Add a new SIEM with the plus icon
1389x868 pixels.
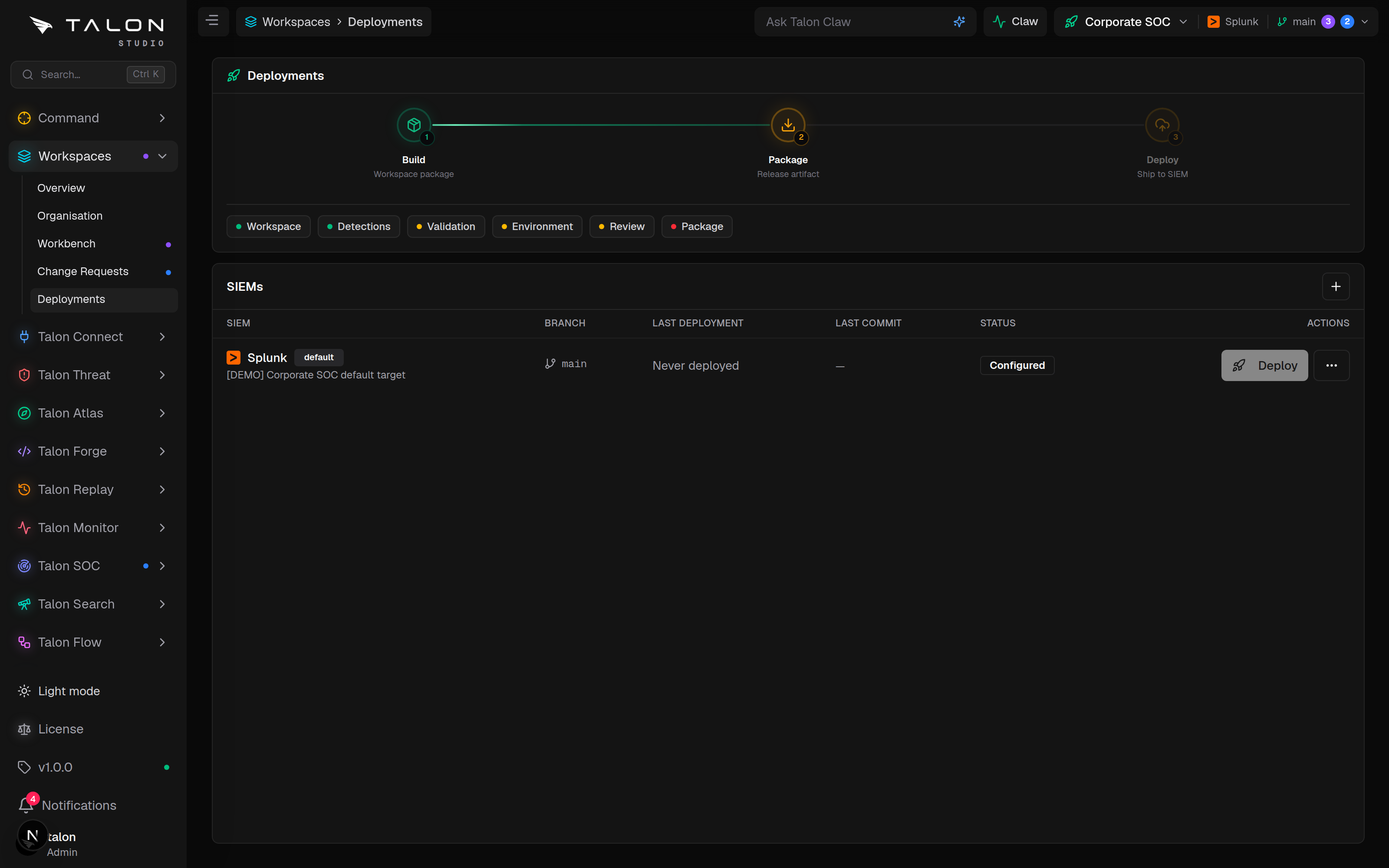pyautogui.click(x=1336, y=286)
